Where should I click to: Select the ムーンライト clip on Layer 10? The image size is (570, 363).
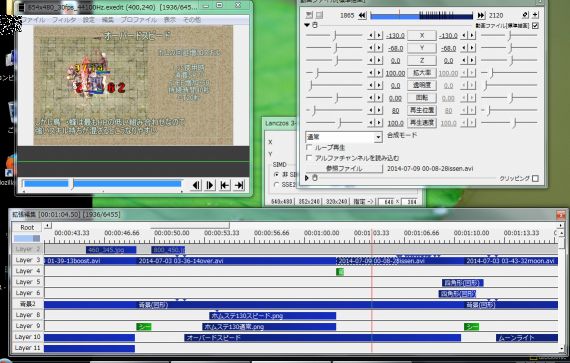(527, 338)
